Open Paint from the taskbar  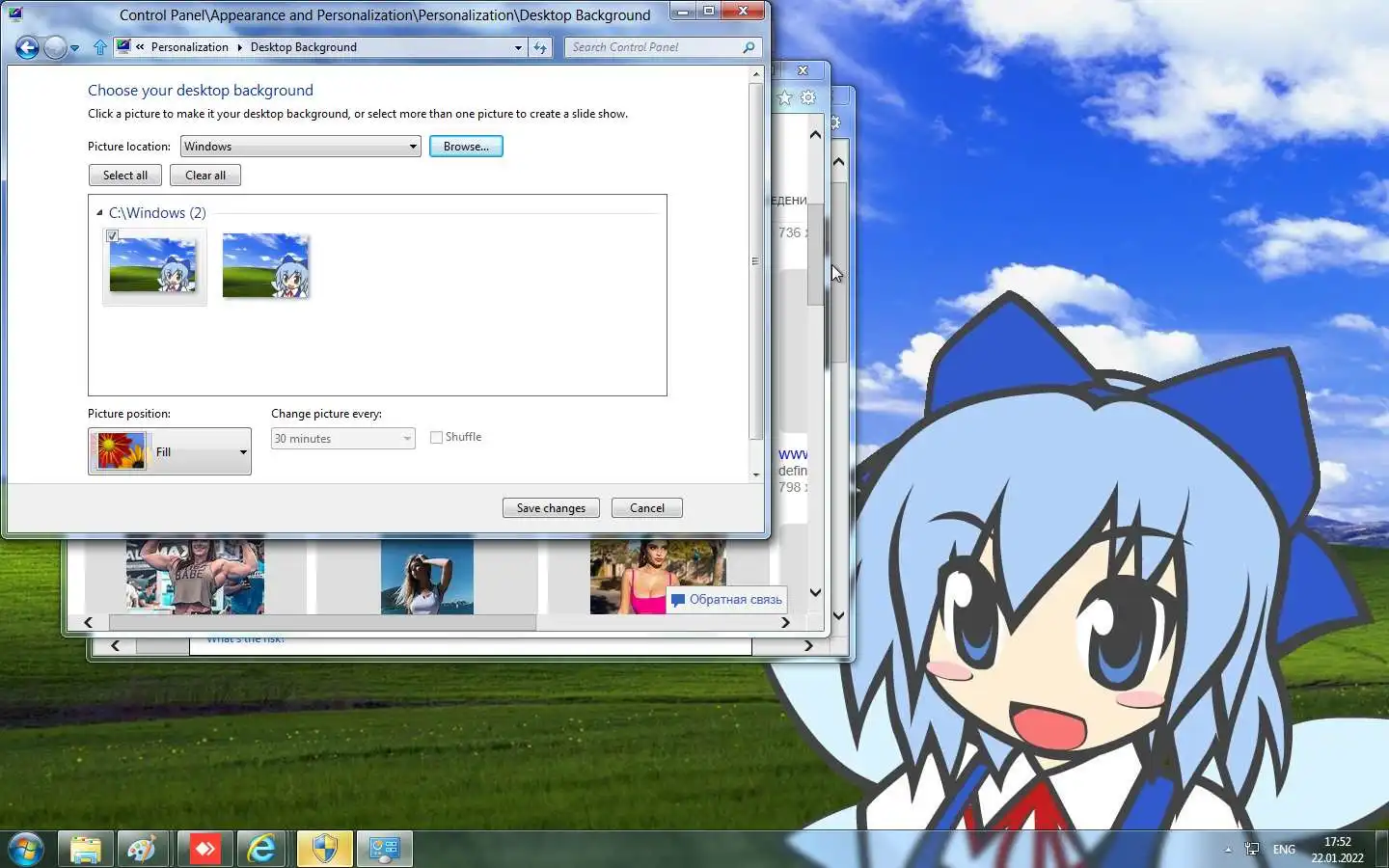tap(143, 850)
